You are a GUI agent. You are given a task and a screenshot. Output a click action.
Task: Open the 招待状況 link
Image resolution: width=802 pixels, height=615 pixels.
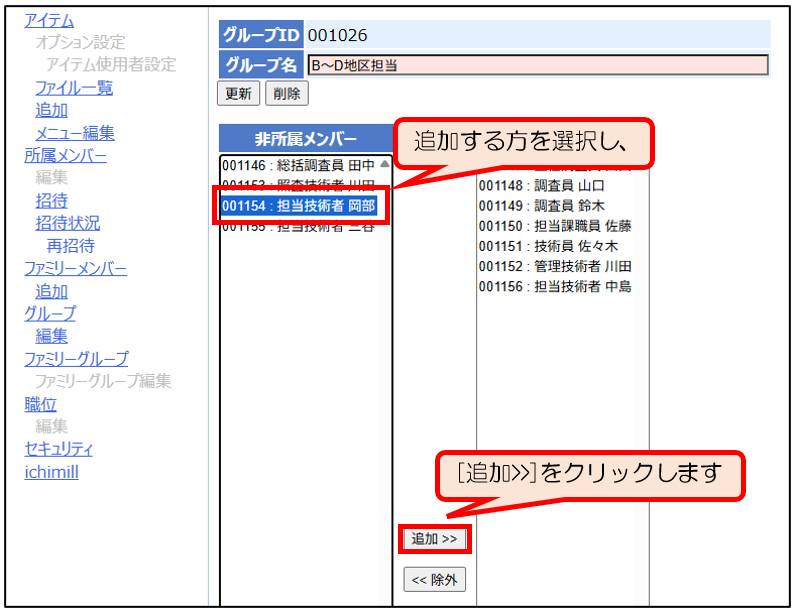point(67,223)
